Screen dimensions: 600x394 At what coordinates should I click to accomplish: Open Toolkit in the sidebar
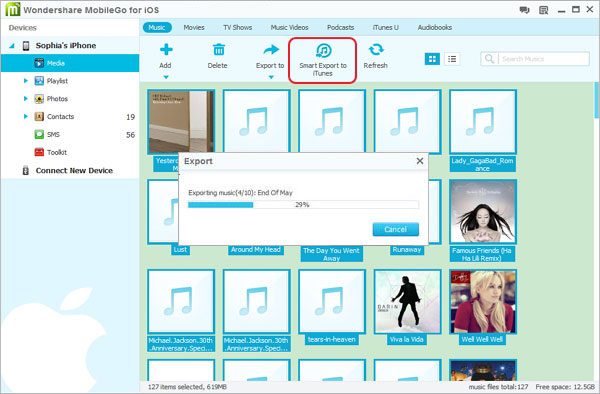57,152
